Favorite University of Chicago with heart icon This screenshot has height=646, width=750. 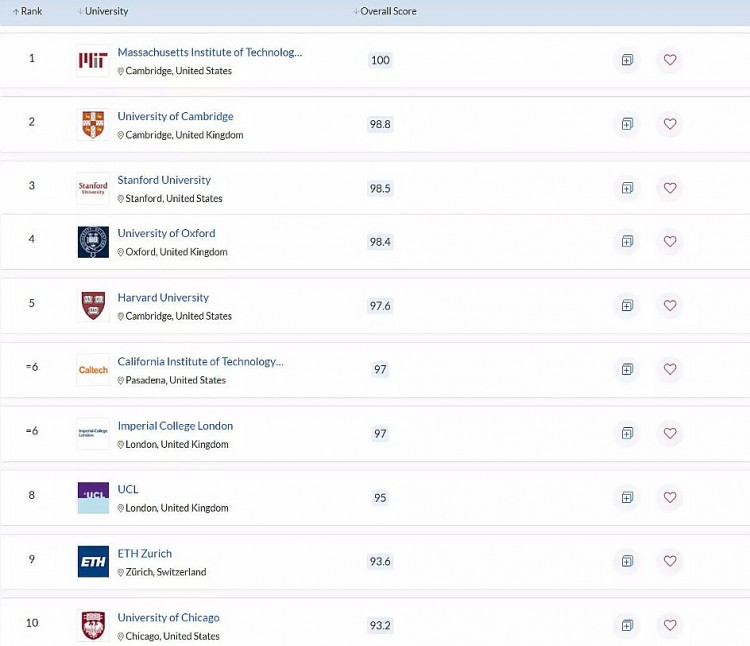(670, 625)
